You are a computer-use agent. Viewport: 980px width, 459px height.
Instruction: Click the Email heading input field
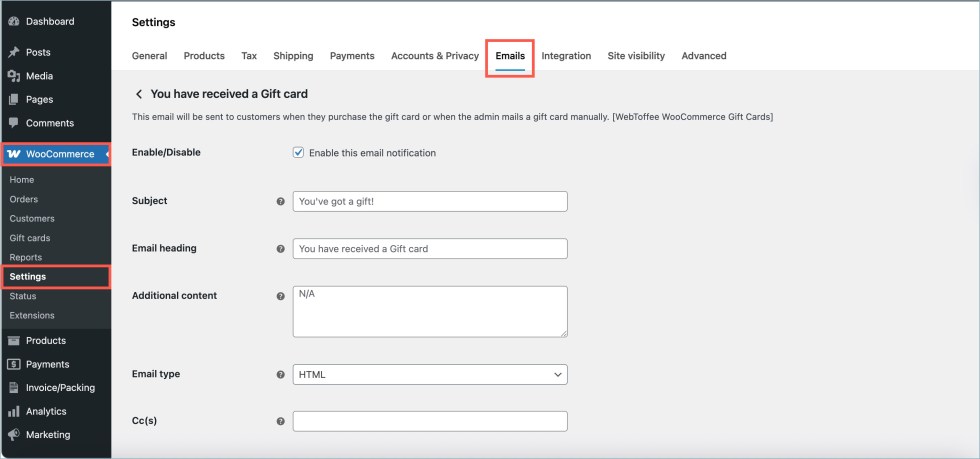(430, 248)
